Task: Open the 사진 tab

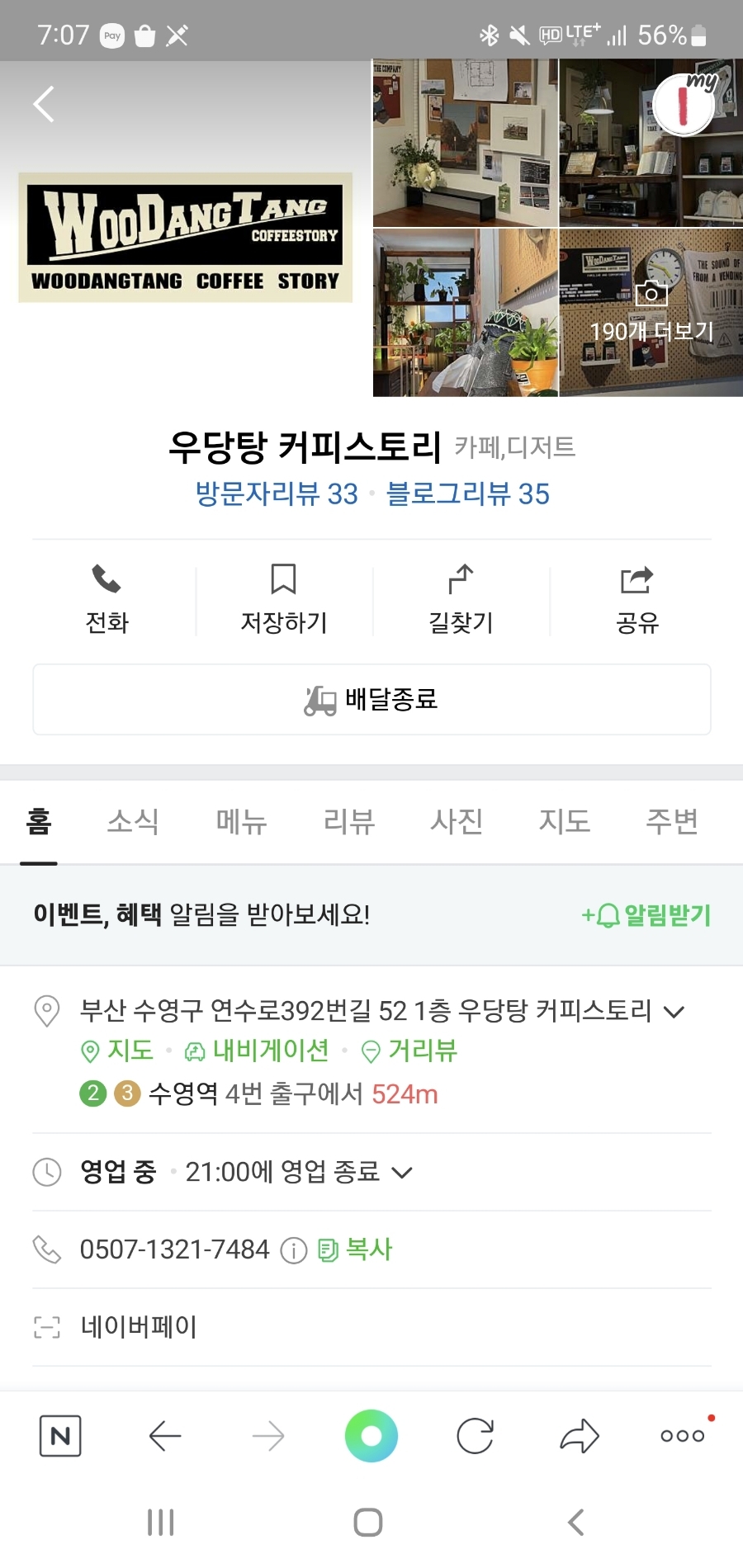Action: [457, 821]
